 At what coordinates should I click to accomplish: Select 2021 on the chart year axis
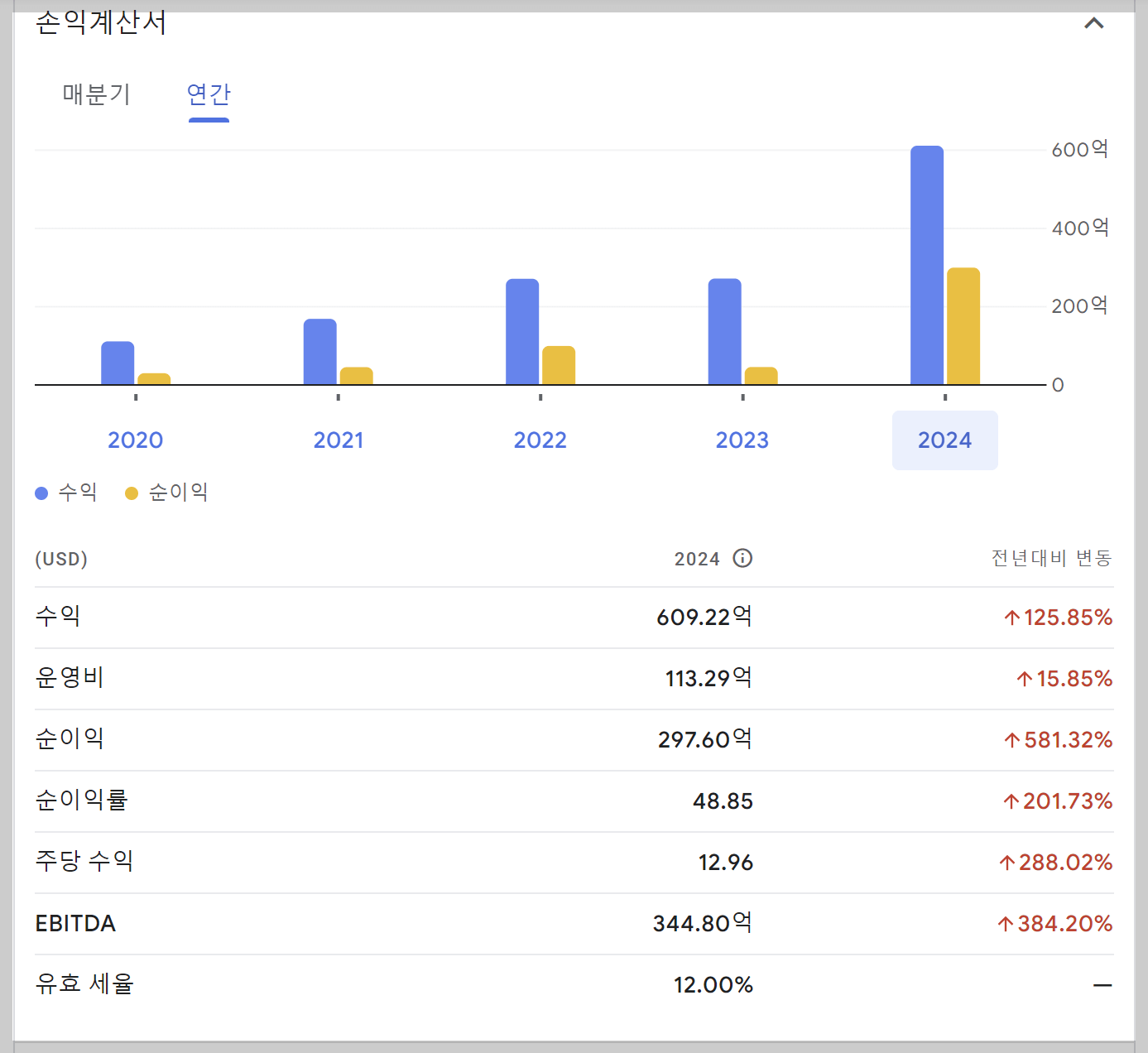(x=338, y=440)
